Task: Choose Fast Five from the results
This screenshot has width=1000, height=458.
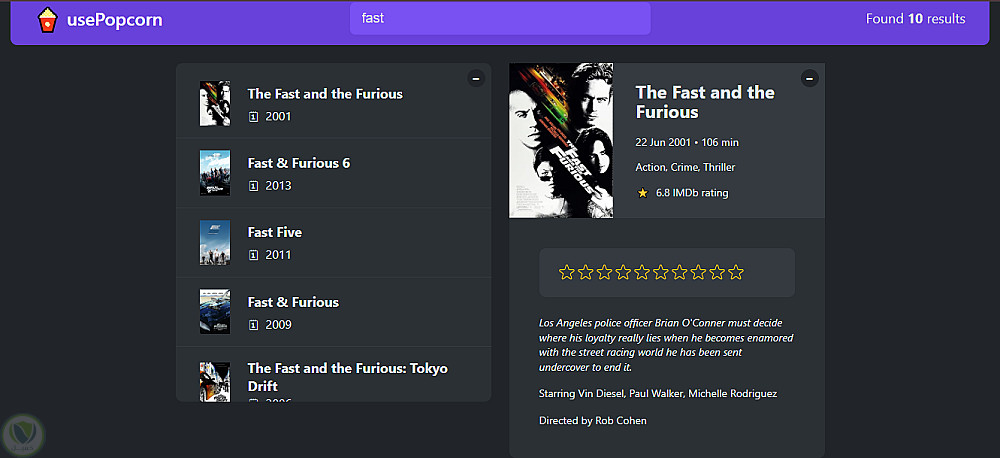Action: point(275,232)
